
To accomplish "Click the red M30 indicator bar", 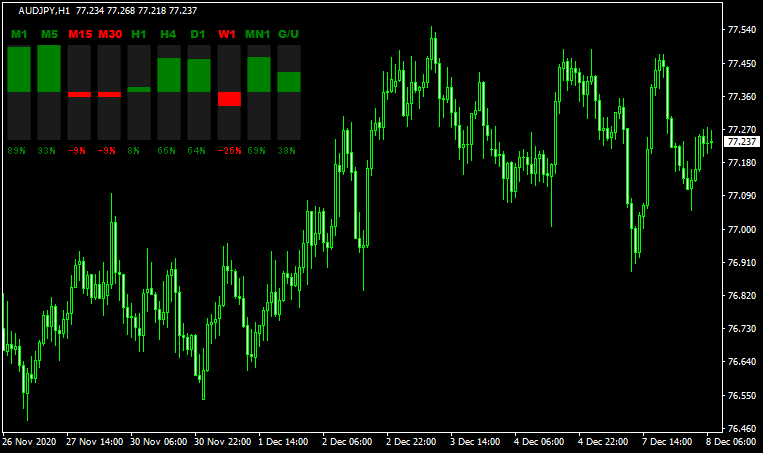I will pos(109,94).
